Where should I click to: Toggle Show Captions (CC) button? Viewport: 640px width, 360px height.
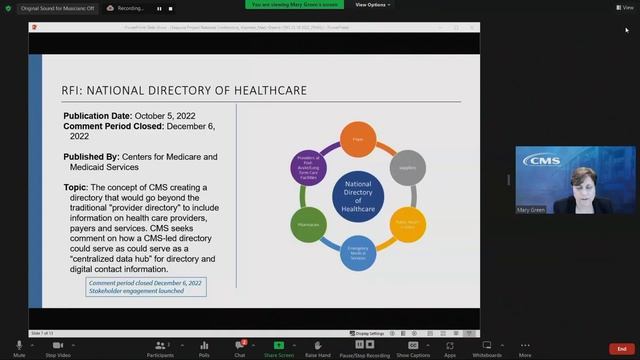pyautogui.click(x=413, y=349)
